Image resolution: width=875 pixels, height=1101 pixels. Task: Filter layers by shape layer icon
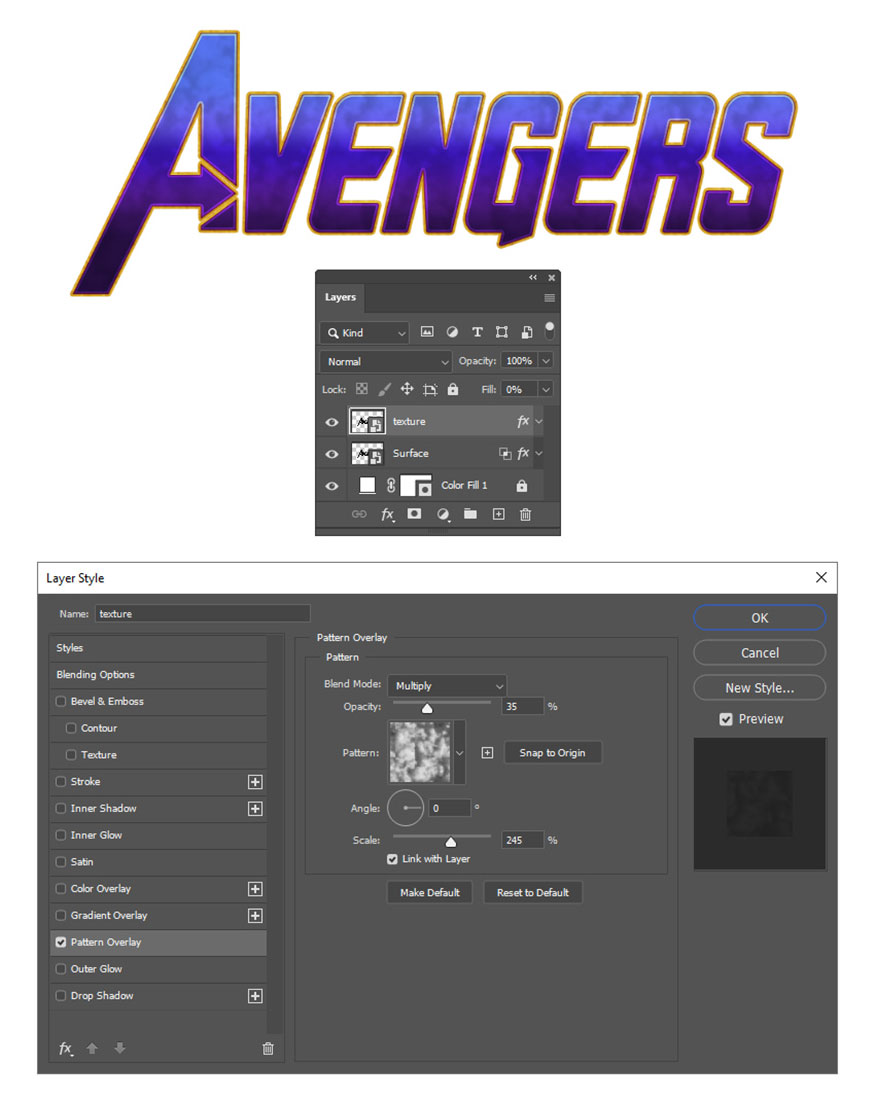pos(501,332)
